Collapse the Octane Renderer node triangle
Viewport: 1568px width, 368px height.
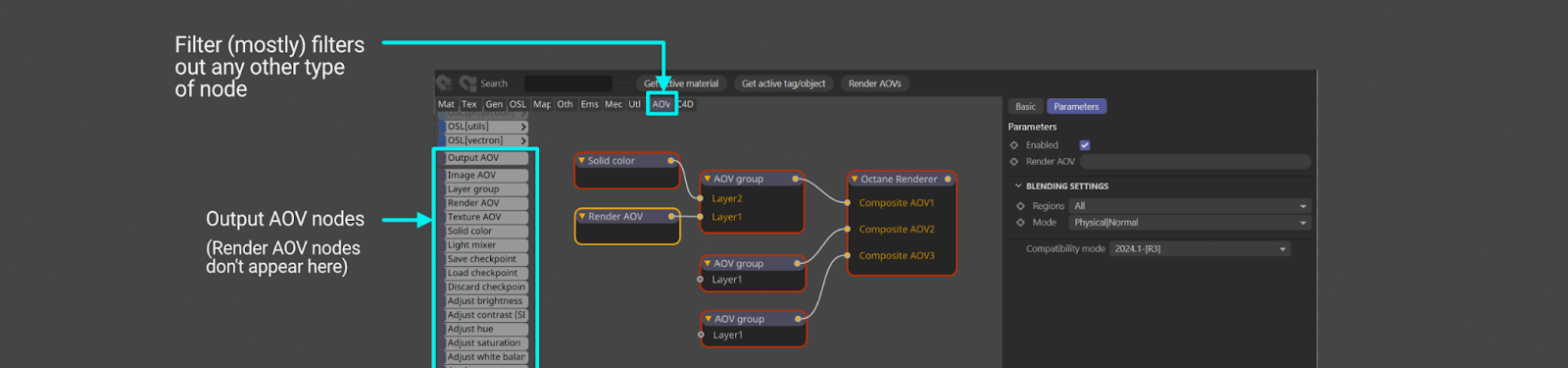click(855, 179)
